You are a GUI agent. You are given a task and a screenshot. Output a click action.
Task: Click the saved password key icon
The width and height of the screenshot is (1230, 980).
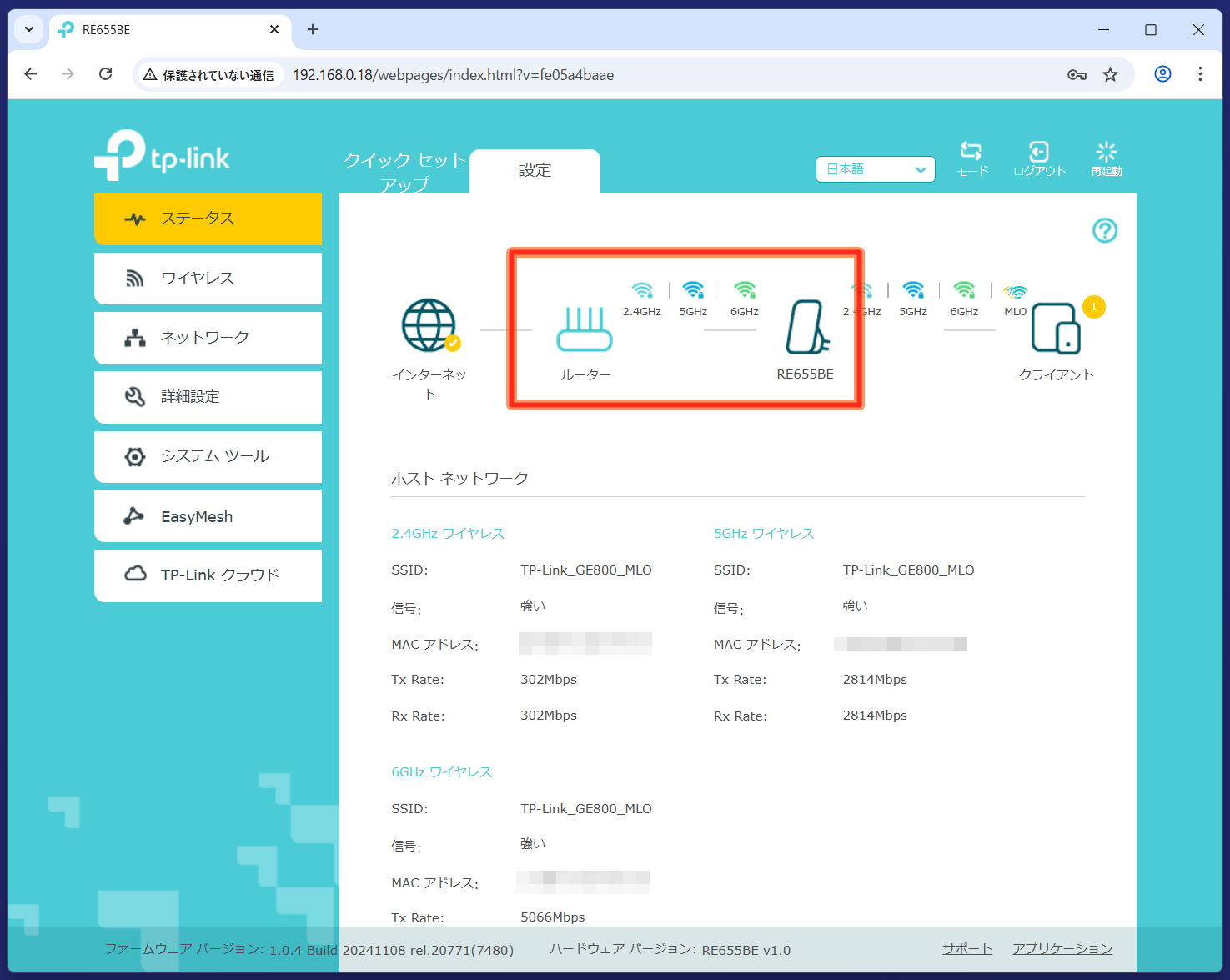coord(1077,74)
